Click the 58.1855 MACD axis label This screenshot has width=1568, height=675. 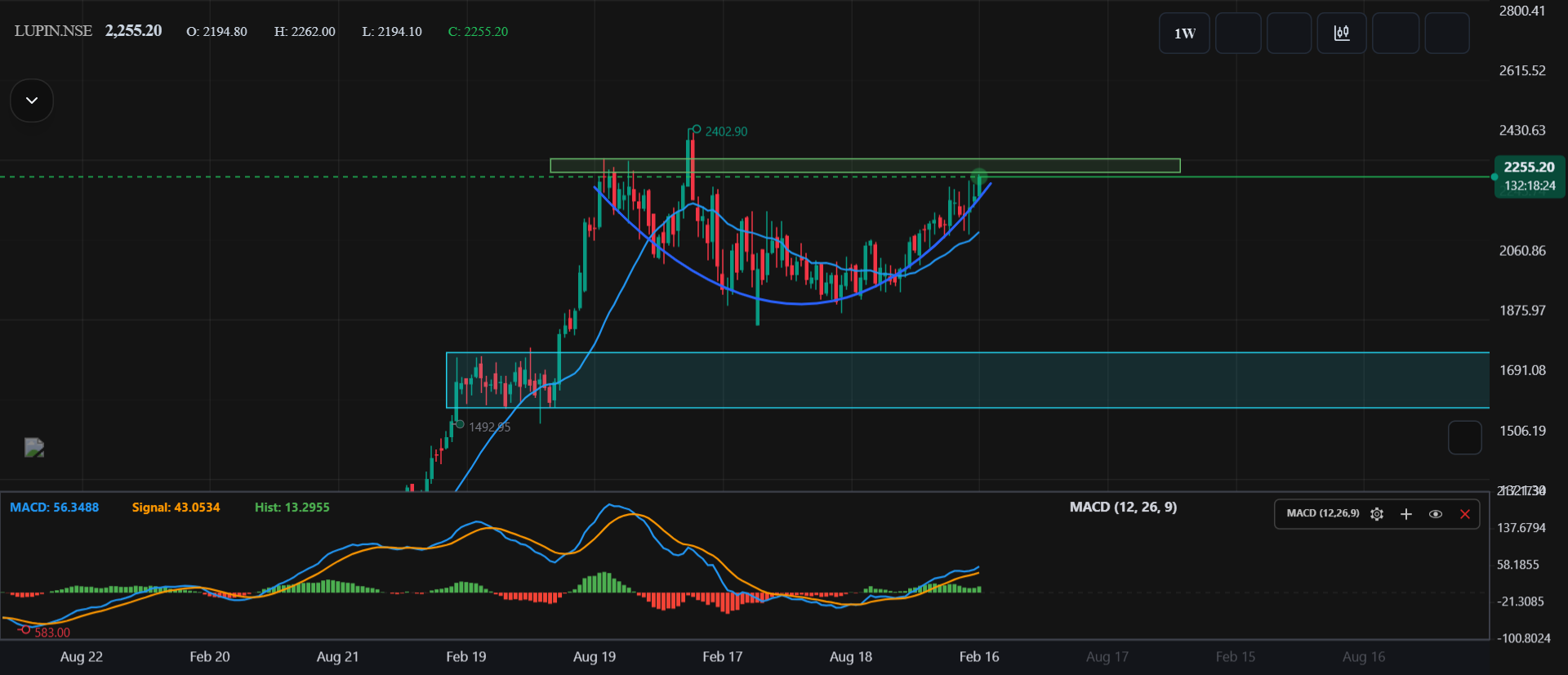1517,565
